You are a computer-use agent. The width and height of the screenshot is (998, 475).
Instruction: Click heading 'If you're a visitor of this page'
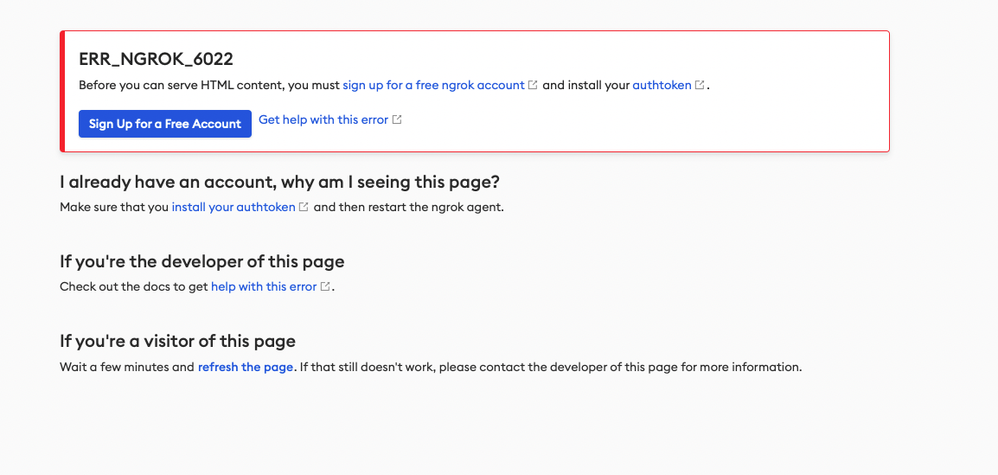[178, 341]
